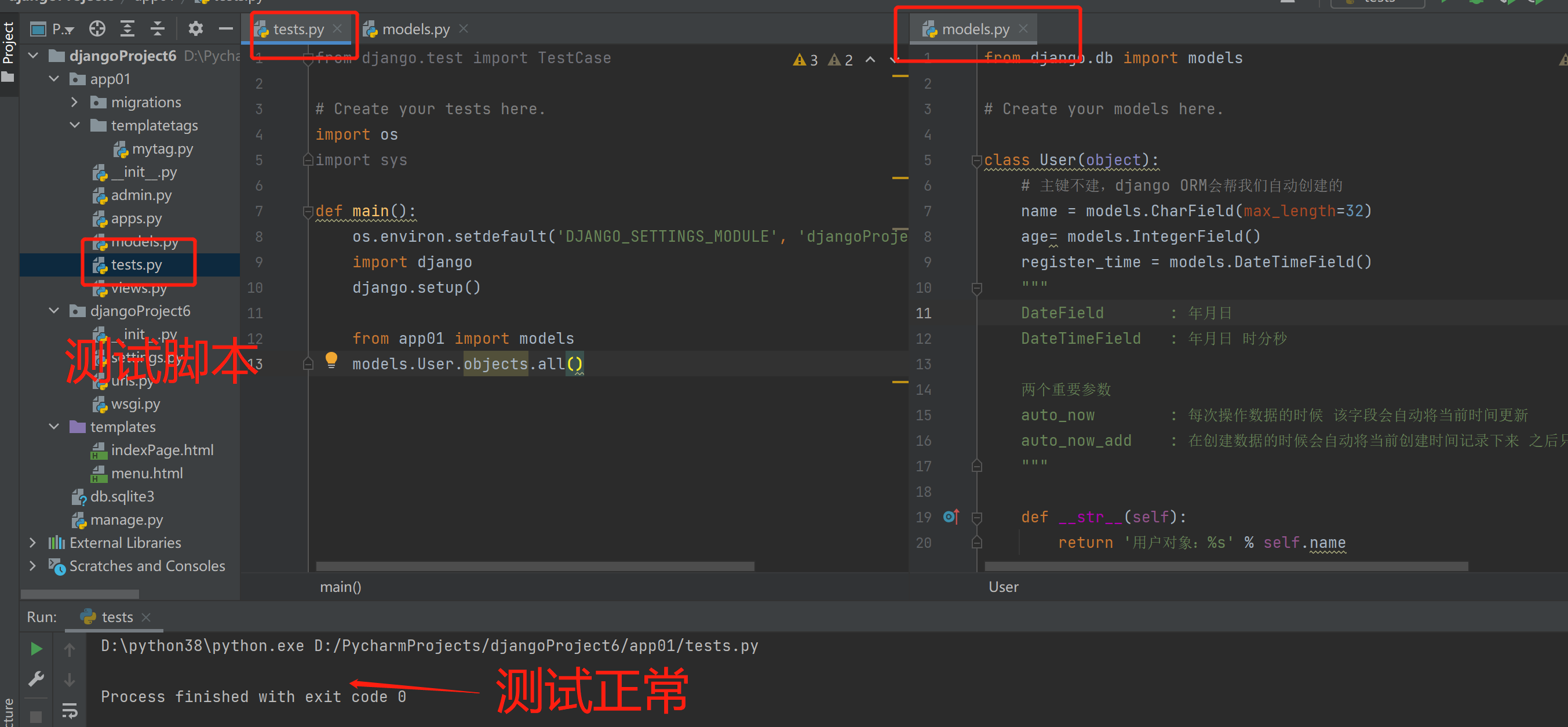Click the weak warnings indicator showing 2
The width and height of the screenshot is (1568, 727).
841,60
